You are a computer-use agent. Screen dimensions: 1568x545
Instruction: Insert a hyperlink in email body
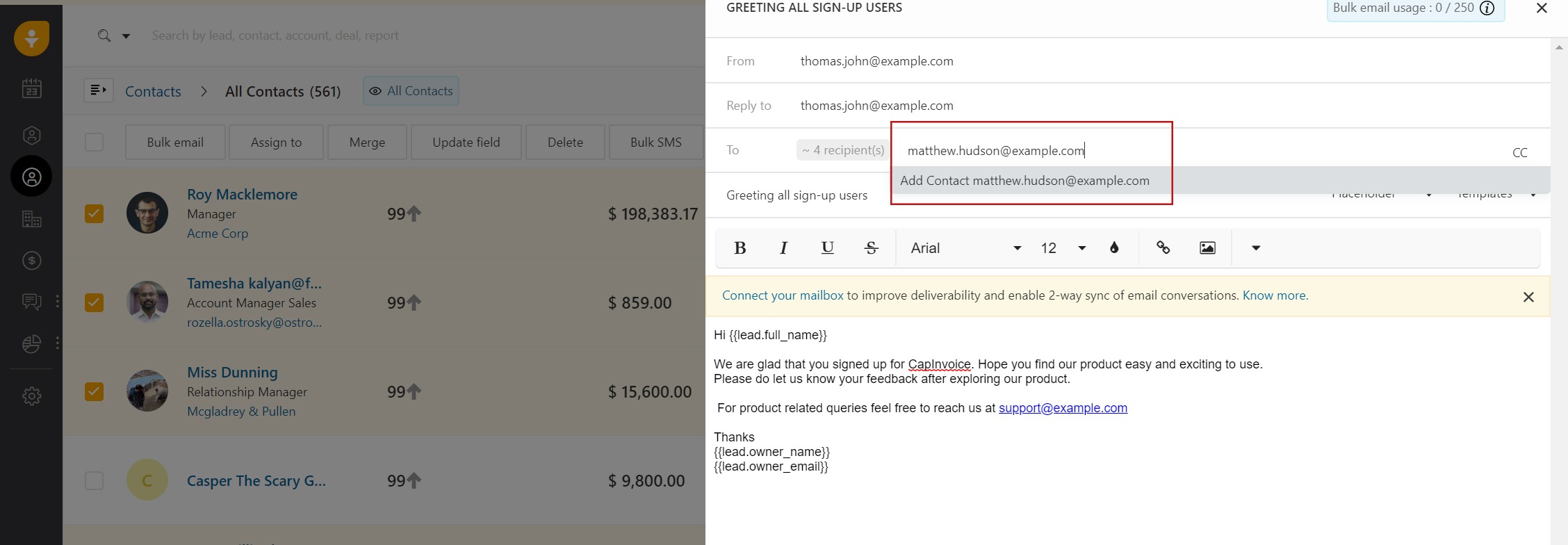click(x=1163, y=248)
